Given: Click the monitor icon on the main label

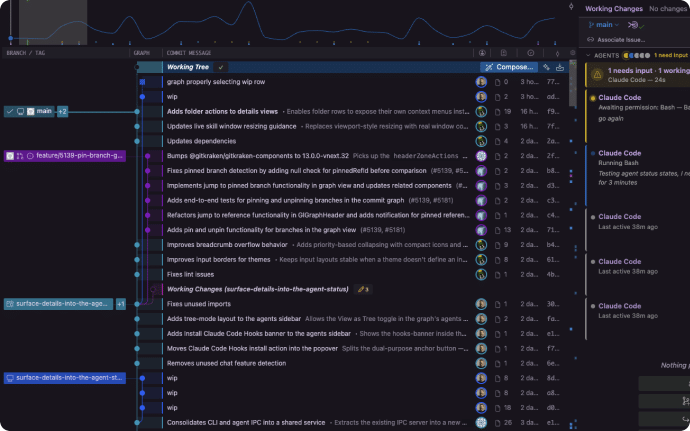Looking at the screenshot, I should click(x=20, y=111).
